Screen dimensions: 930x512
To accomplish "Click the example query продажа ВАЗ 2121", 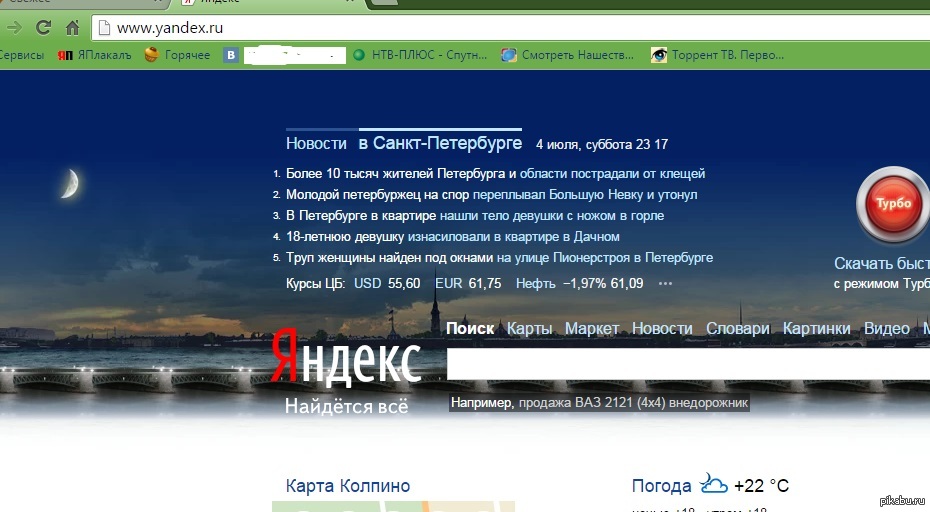I will coord(633,403).
